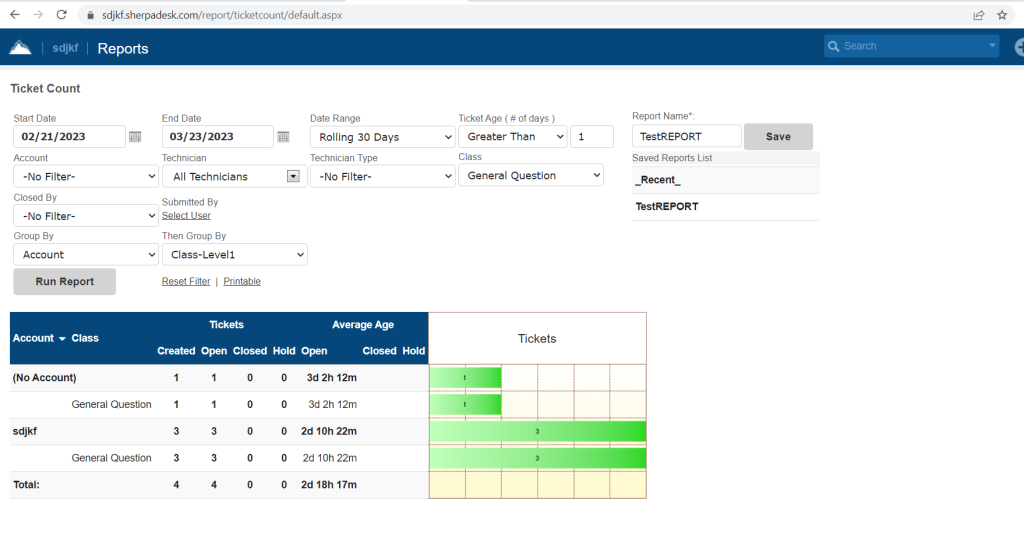Viewport: 1024px width, 536px height.
Task: Click the search magnifier icon
Action: coord(833,46)
